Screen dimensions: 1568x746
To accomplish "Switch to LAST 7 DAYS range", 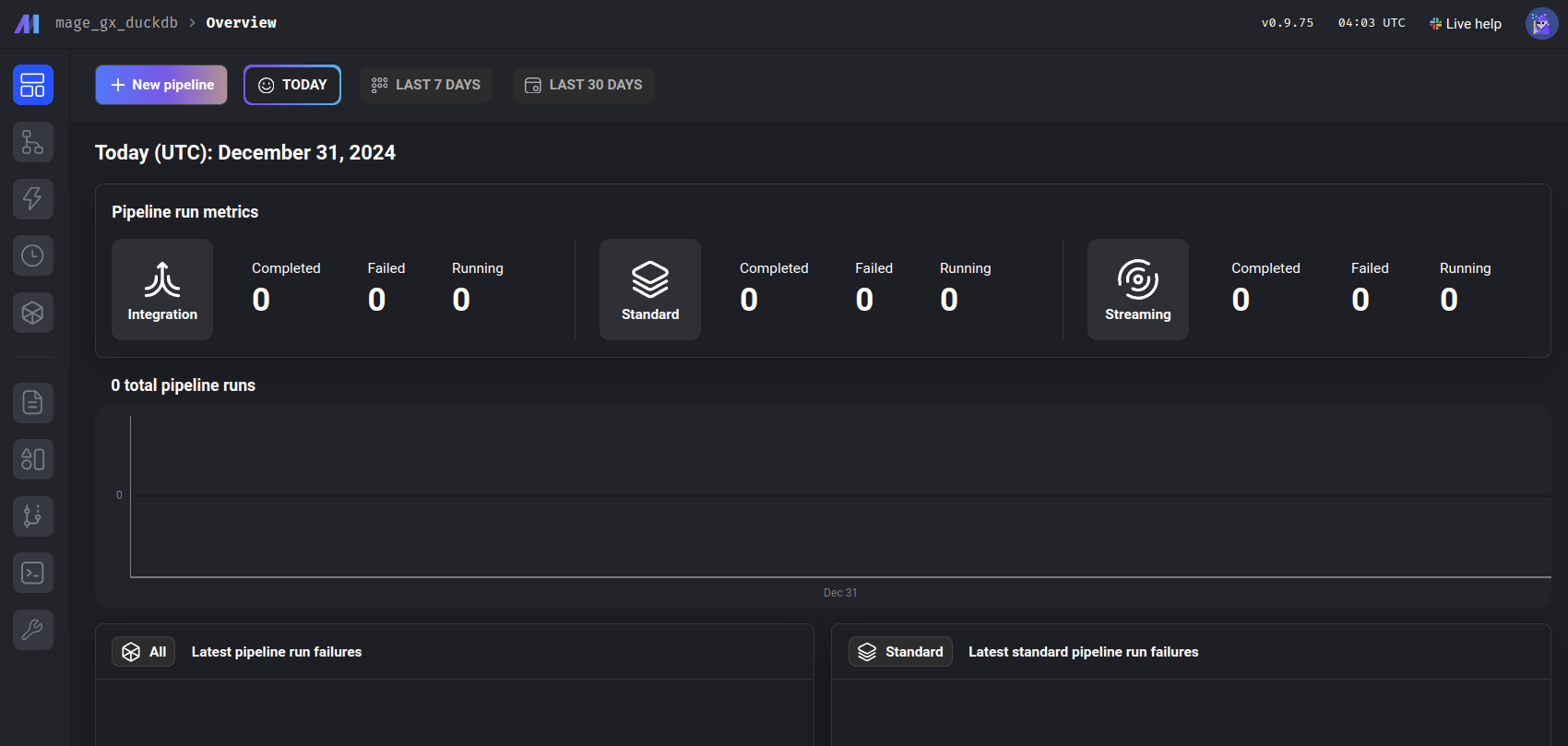I will click(426, 85).
